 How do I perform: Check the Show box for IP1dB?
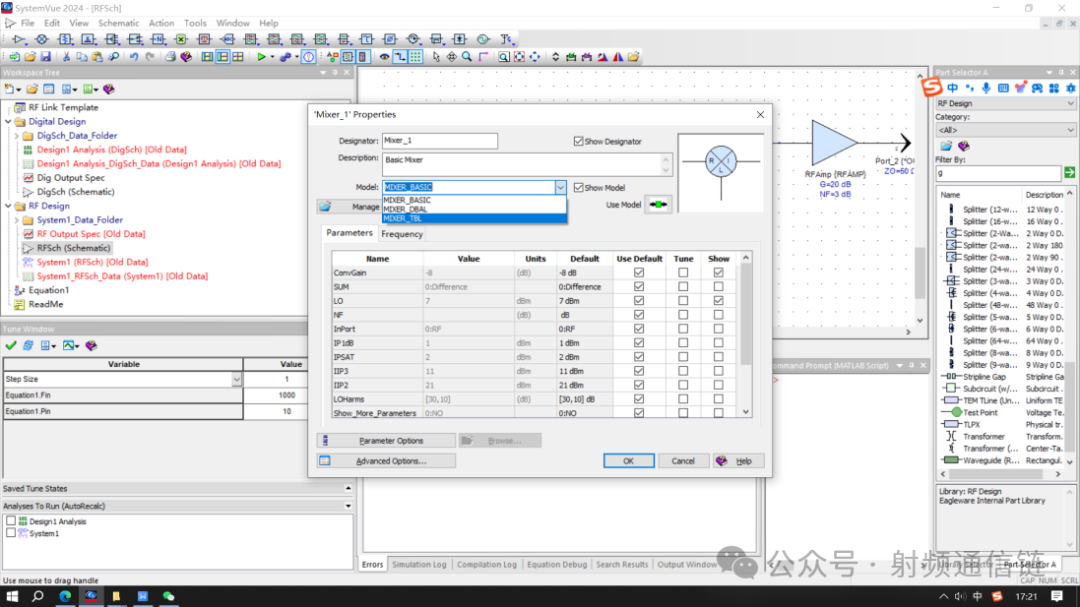coord(718,343)
